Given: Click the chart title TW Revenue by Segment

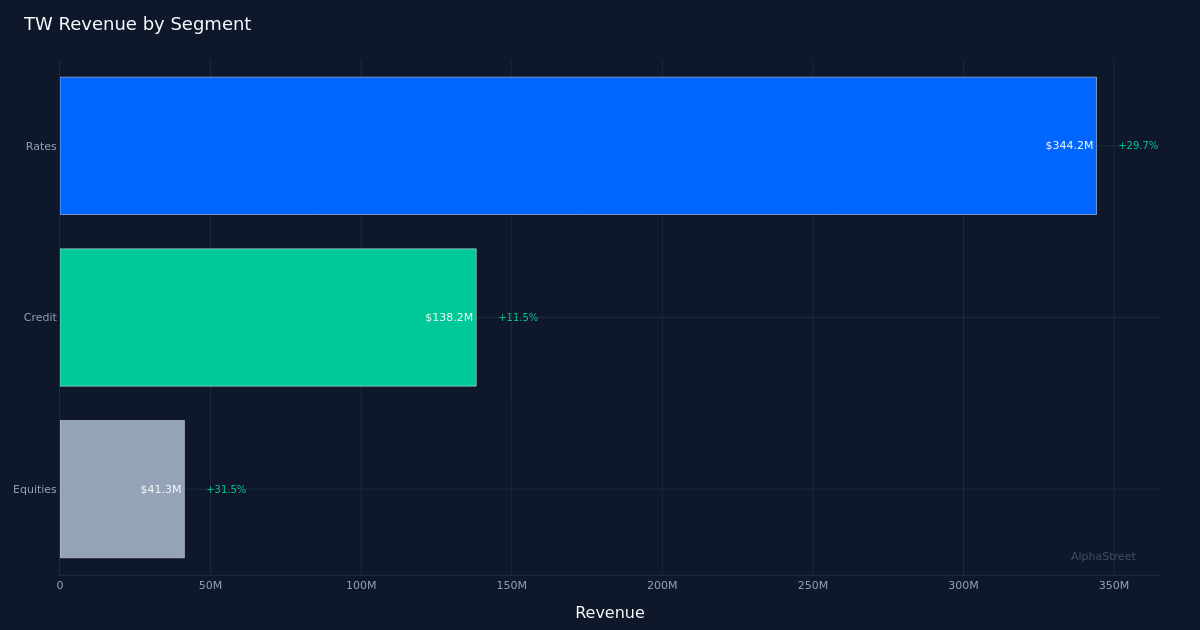Looking at the screenshot, I should pyautogui.click(x=137, y=25).
